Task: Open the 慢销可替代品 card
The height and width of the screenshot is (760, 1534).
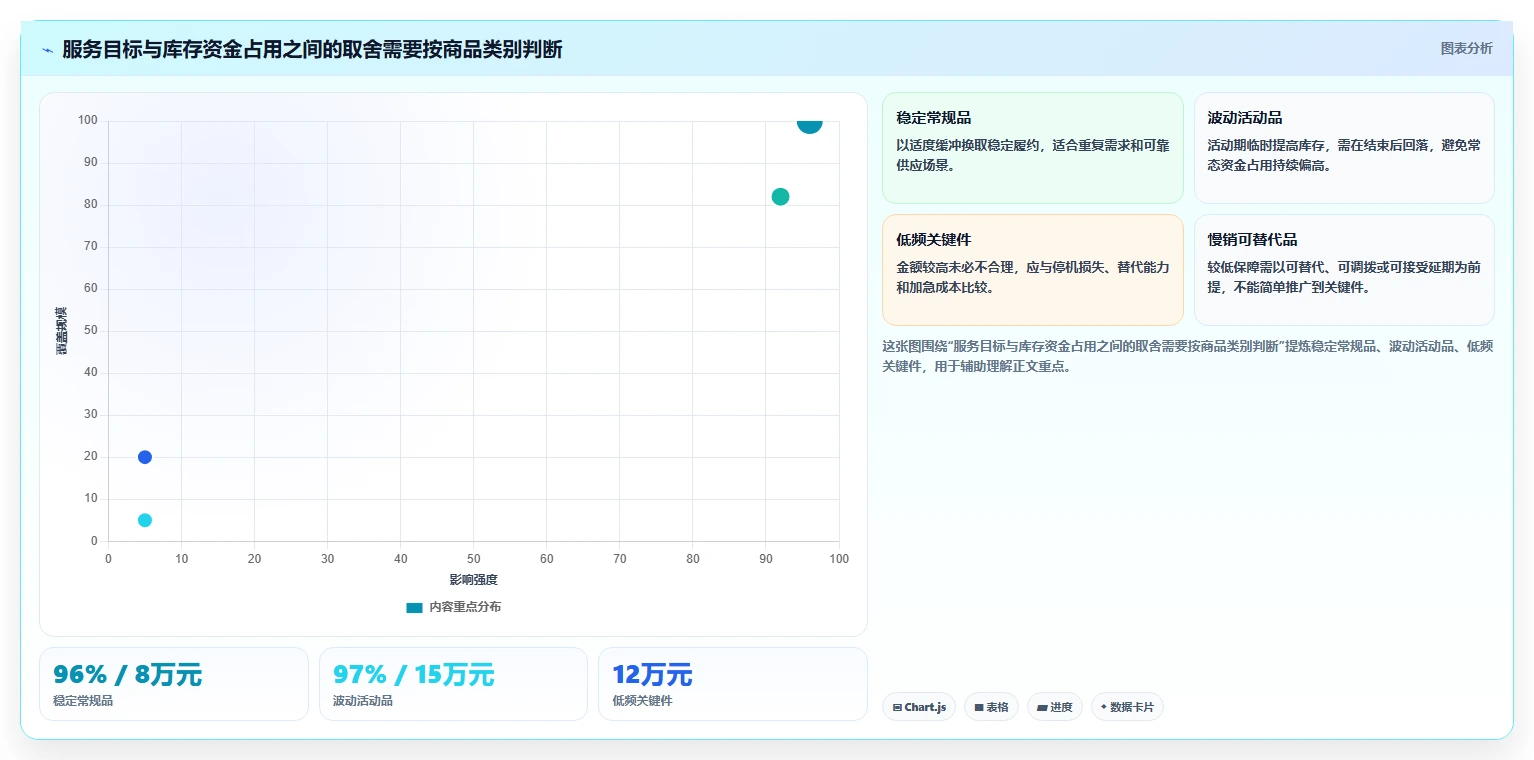Action: point(1344,270)
